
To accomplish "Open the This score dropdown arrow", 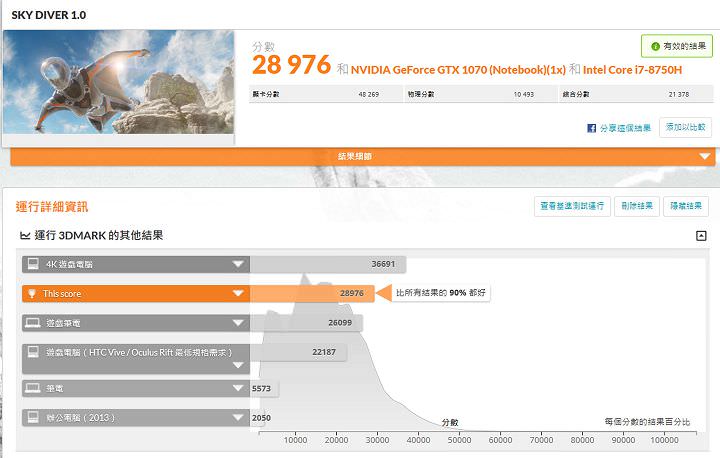I will [x=238, y=293].
